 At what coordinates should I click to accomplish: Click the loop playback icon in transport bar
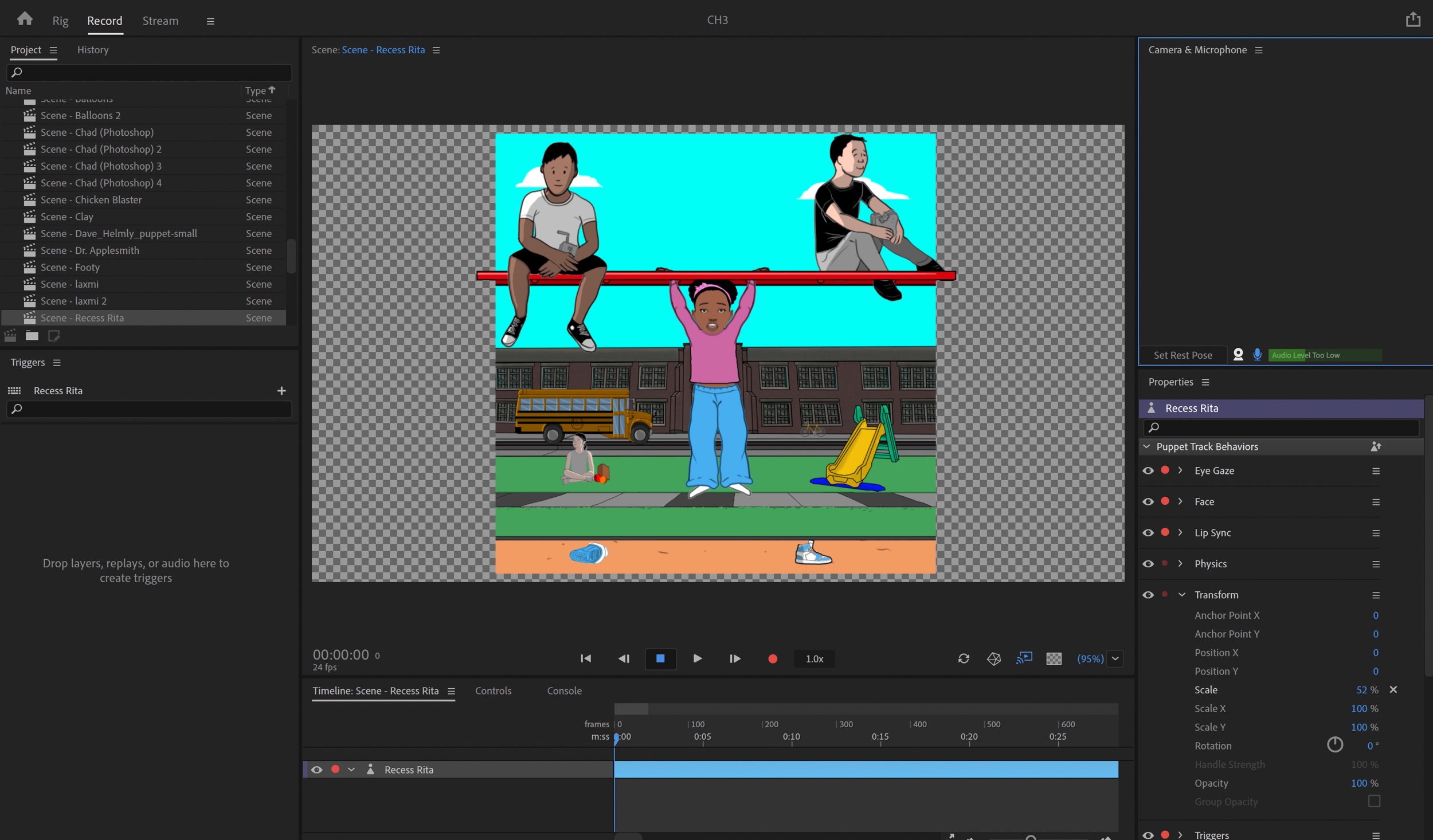(963, 659)
